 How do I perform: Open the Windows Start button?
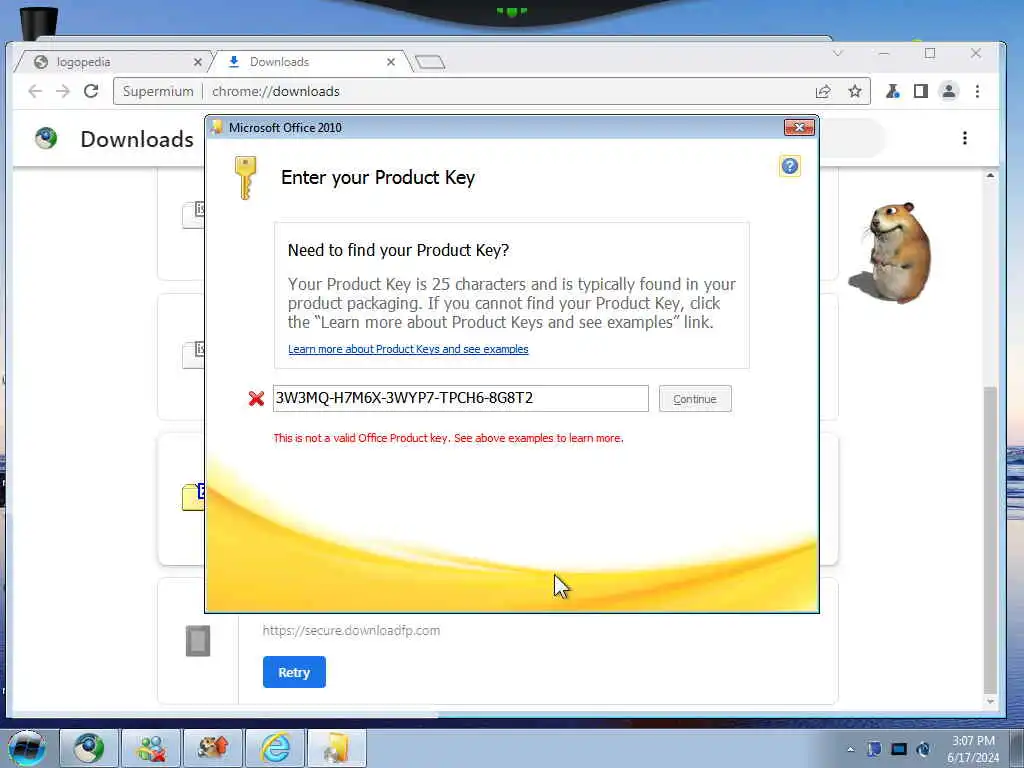tap(27, 748)
